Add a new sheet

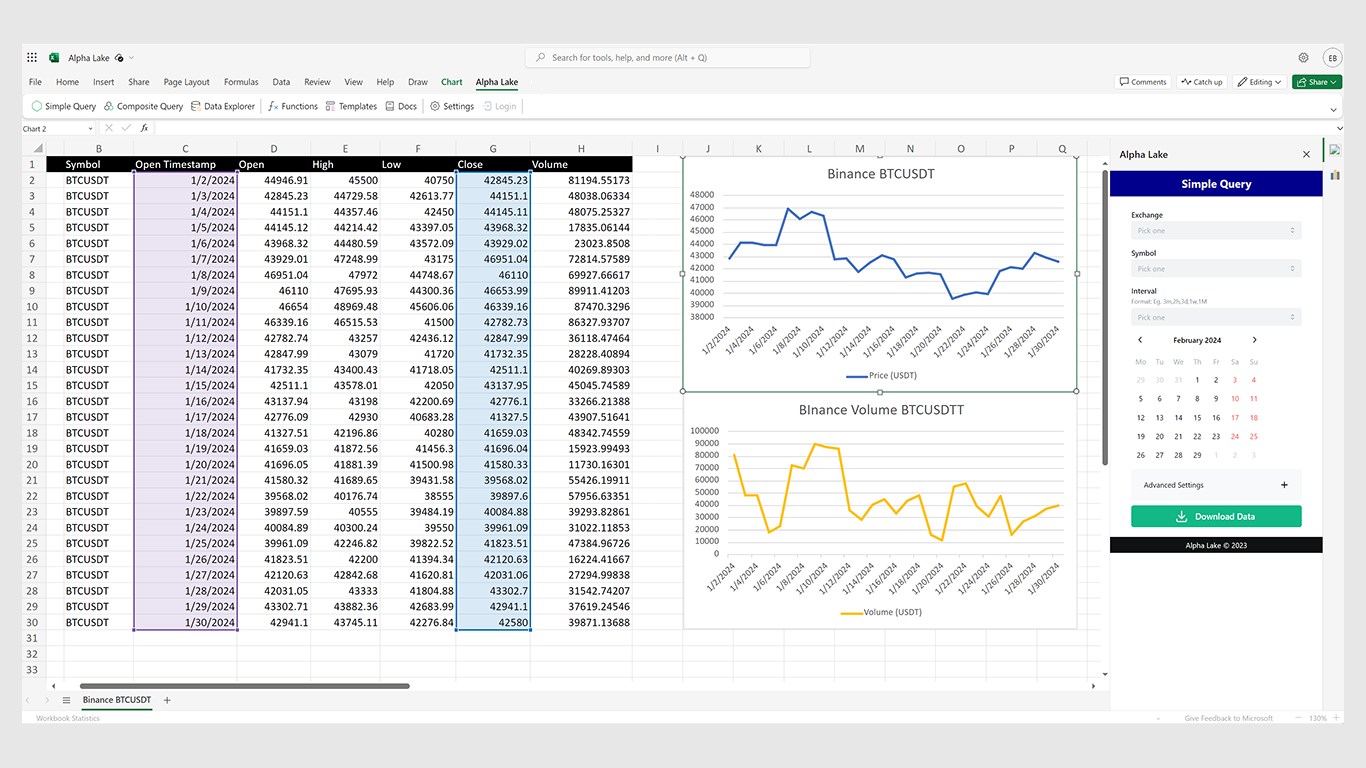point(167,700)
